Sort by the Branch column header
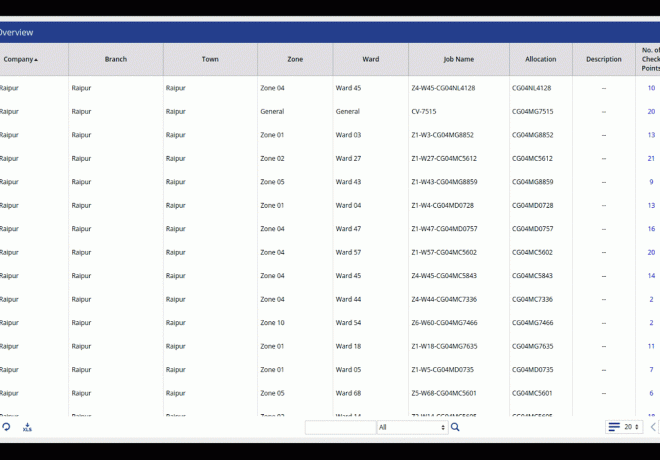 pos(116,59)
